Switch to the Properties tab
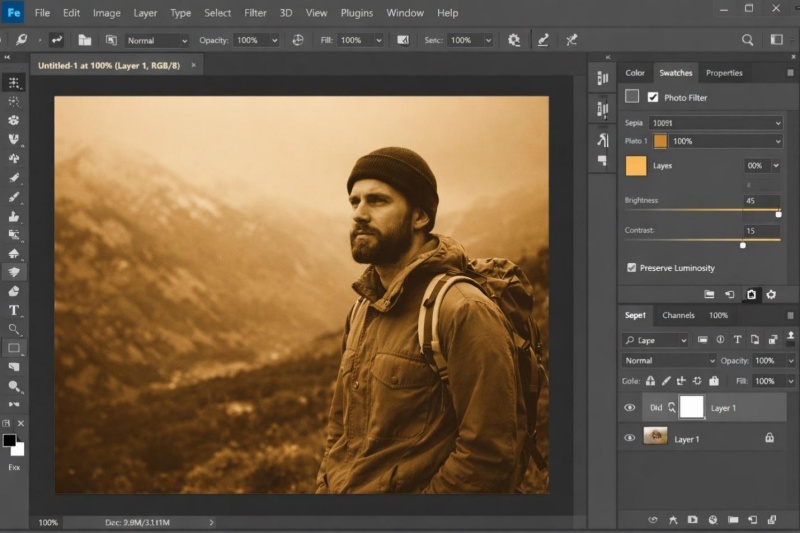The width and height of the screenshot is (800, 533). (x=724, y=73)
